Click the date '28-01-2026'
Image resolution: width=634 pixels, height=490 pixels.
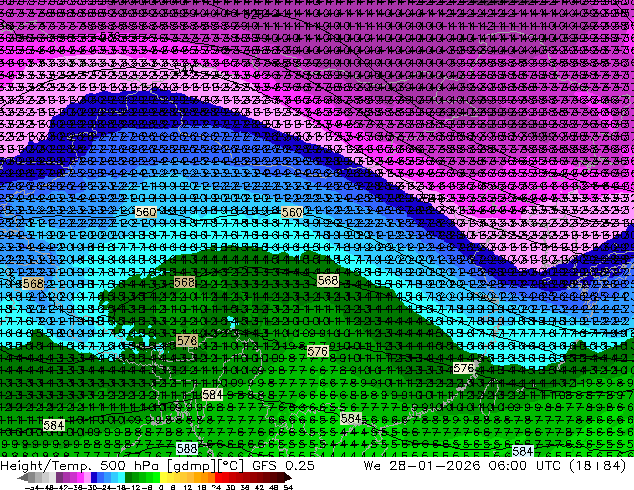435,465
